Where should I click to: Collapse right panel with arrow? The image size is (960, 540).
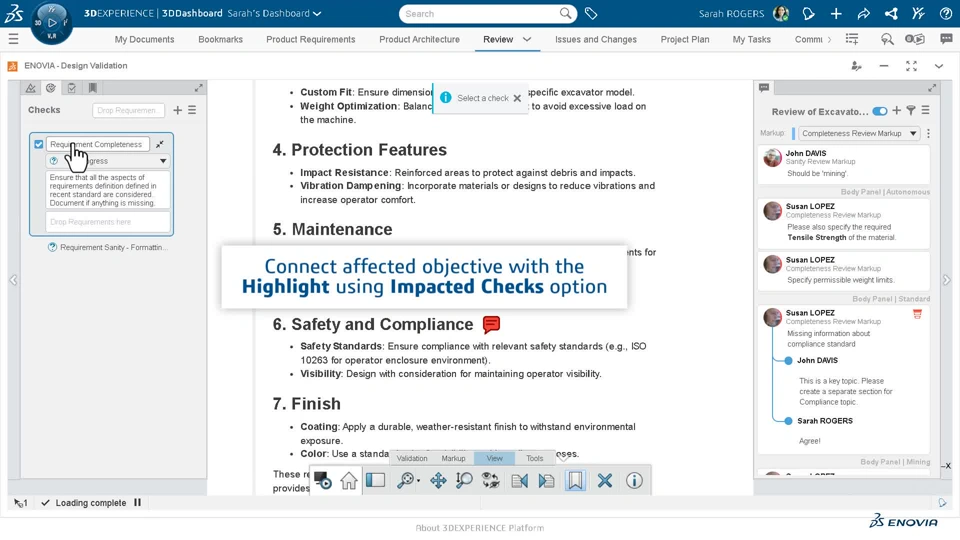coord(947,280)
